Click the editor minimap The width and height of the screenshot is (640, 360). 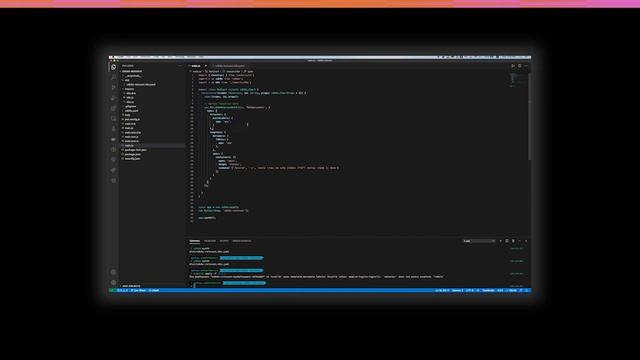pos(518,80)
